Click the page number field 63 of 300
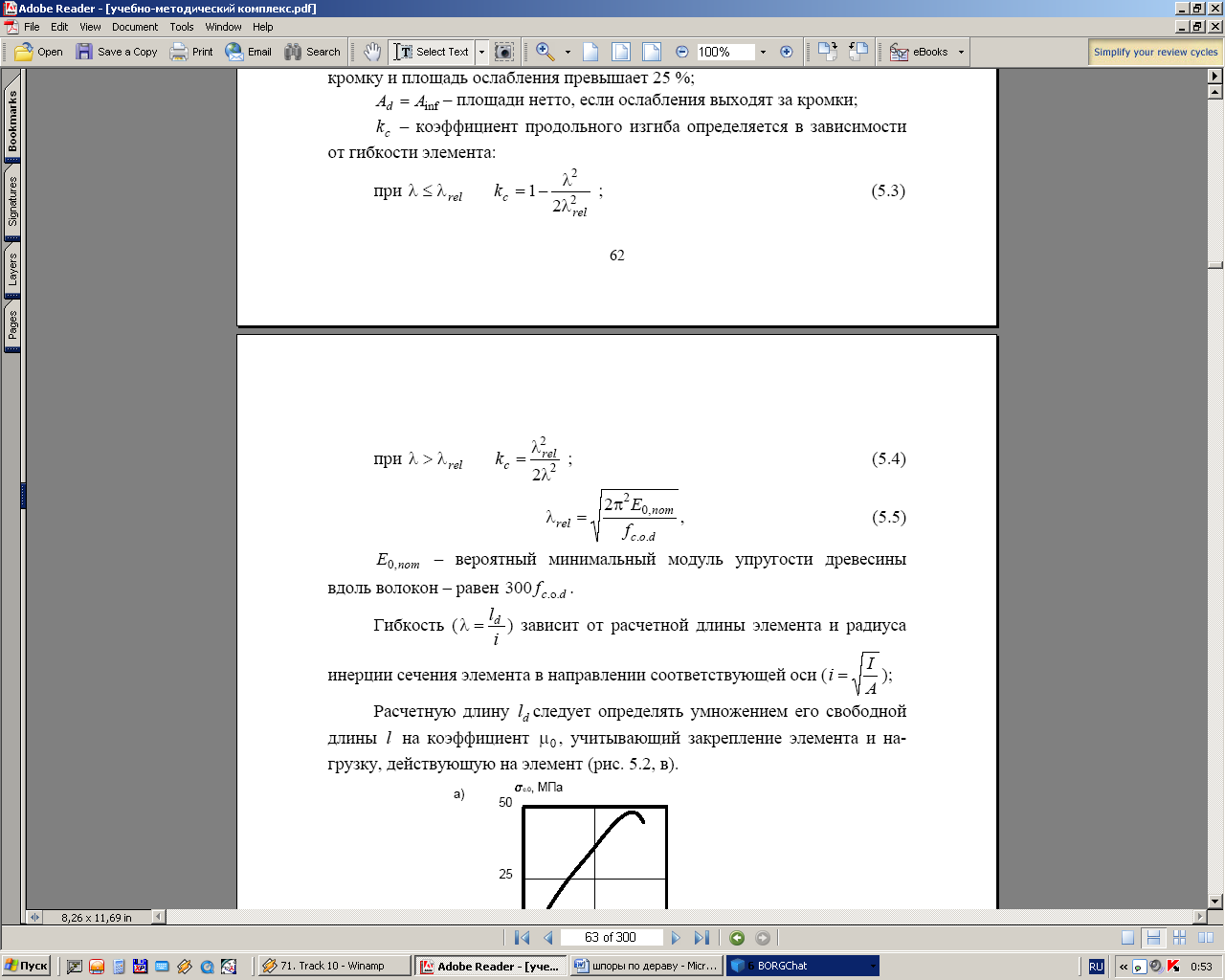 pos(611,938)
